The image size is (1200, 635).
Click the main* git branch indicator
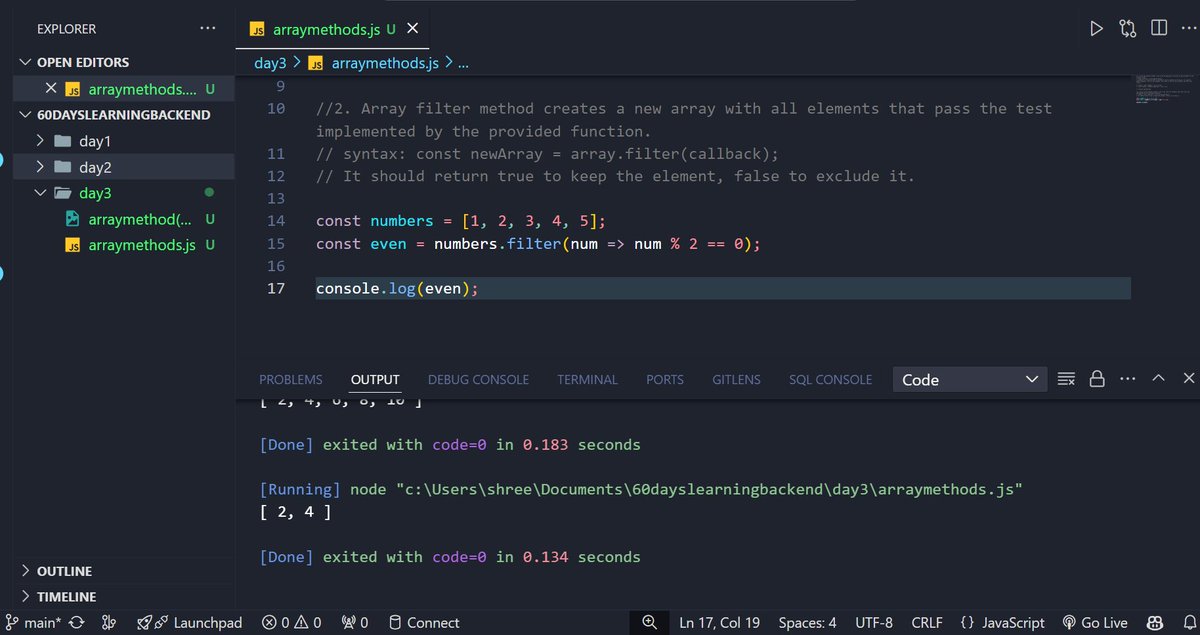pos(33,622)
